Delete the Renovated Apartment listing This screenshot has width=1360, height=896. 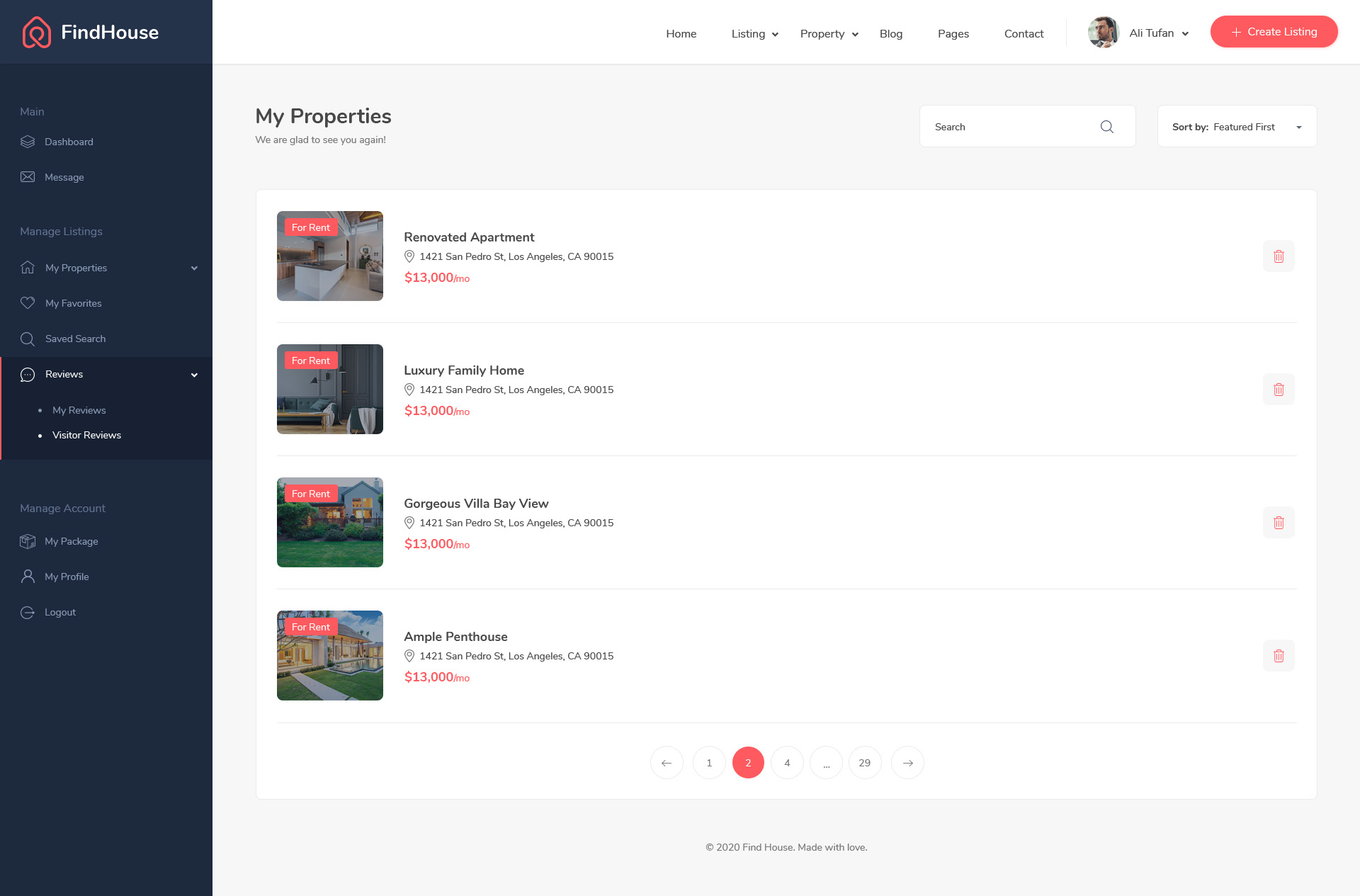1279,256
